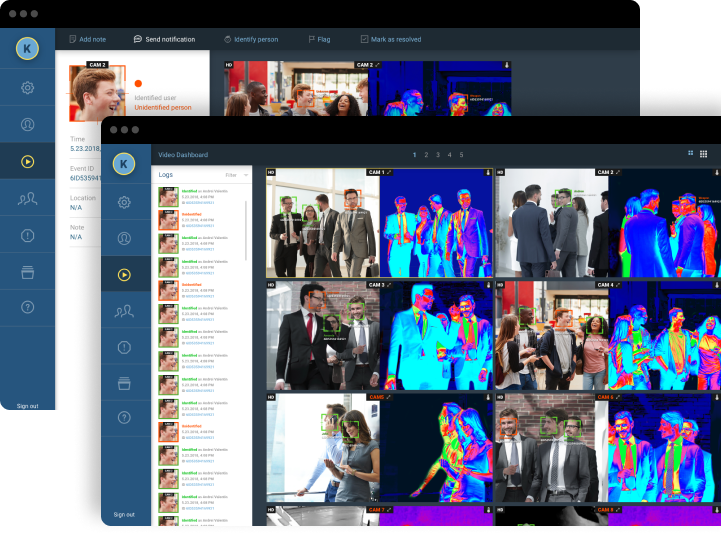Click Sign out in front window
721x536 pixels.
tap(124, 514)
